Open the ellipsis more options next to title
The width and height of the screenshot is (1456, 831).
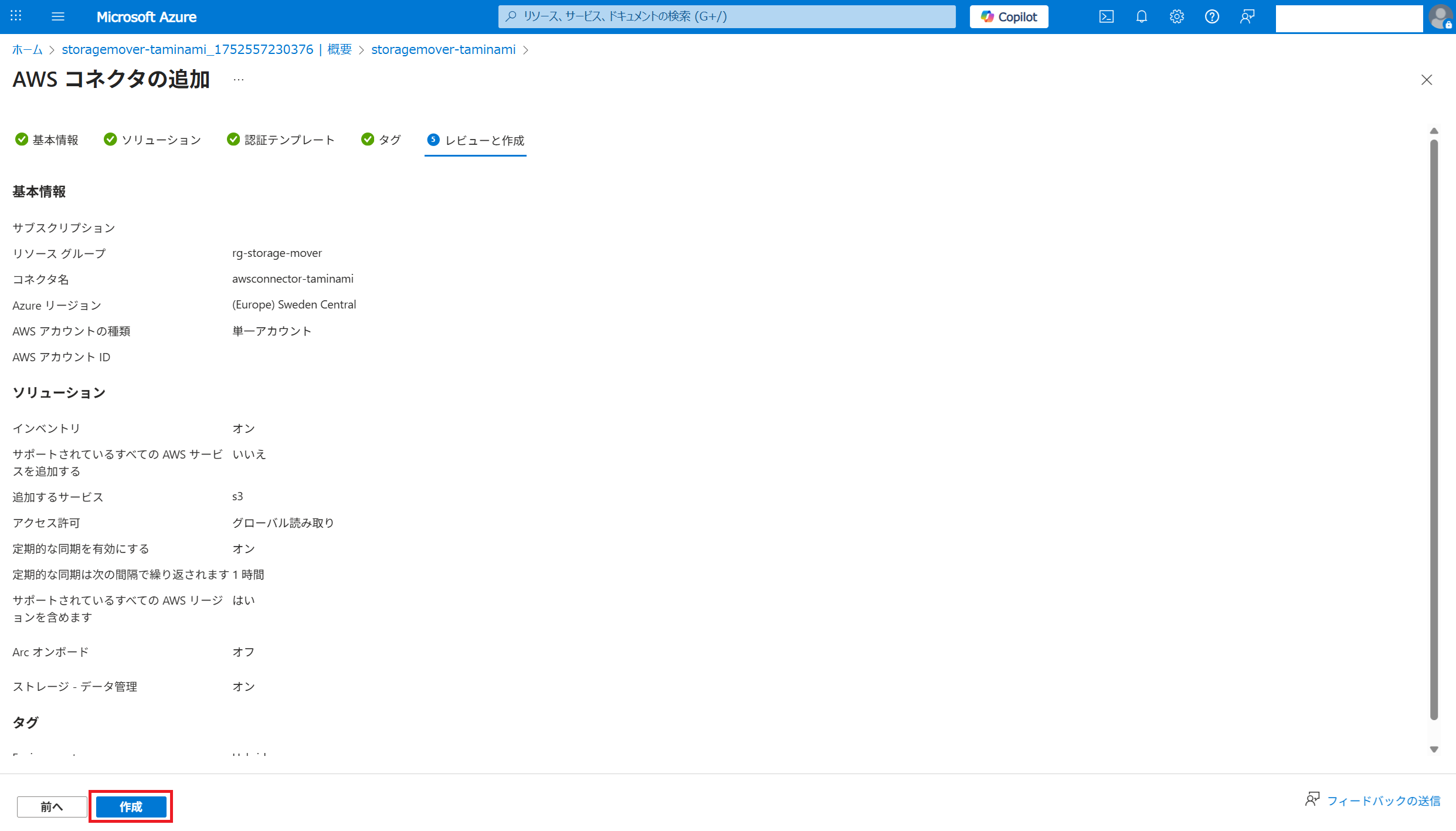[239, 79]
